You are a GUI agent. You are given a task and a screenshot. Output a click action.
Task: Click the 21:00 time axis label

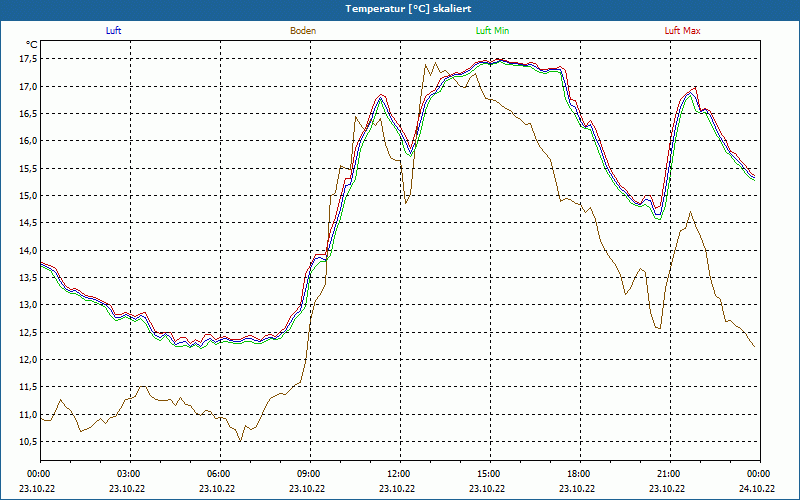tap(667, 474)
